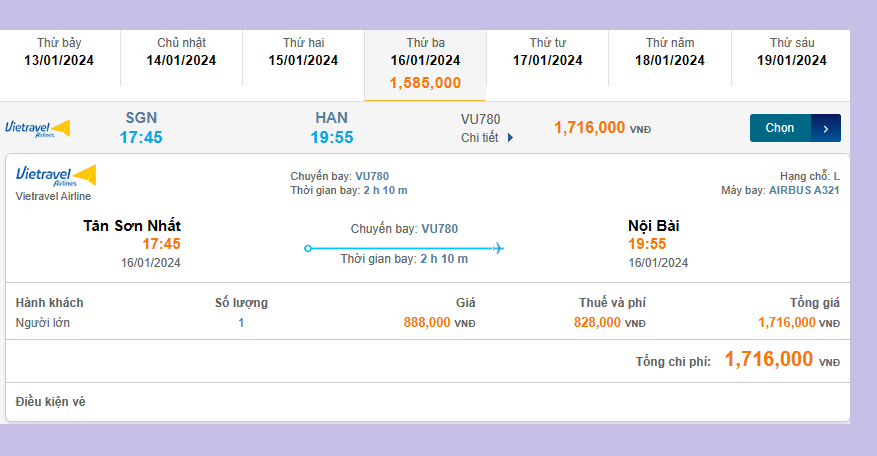877x456 pixels.
Task: Click the Vietravel Airlines logo in flight row
Action: coord(37,128)
